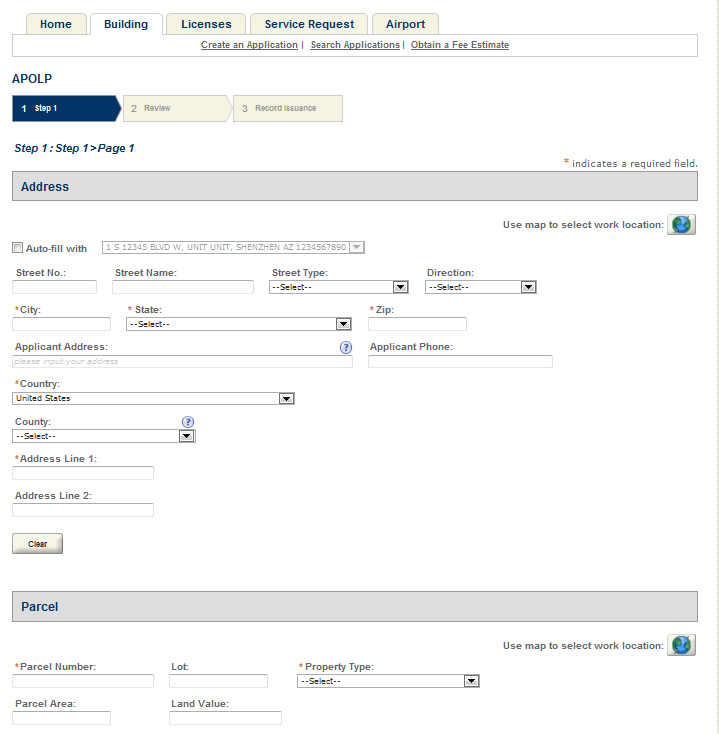
Task: Go to the Airport tab
Action: tap(405, 24)
